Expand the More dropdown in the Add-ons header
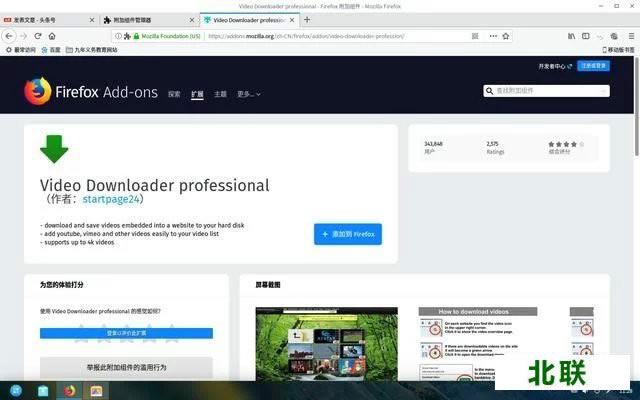Image resolution: width=640 pixels, height=400 pixels. pos(249,94)
